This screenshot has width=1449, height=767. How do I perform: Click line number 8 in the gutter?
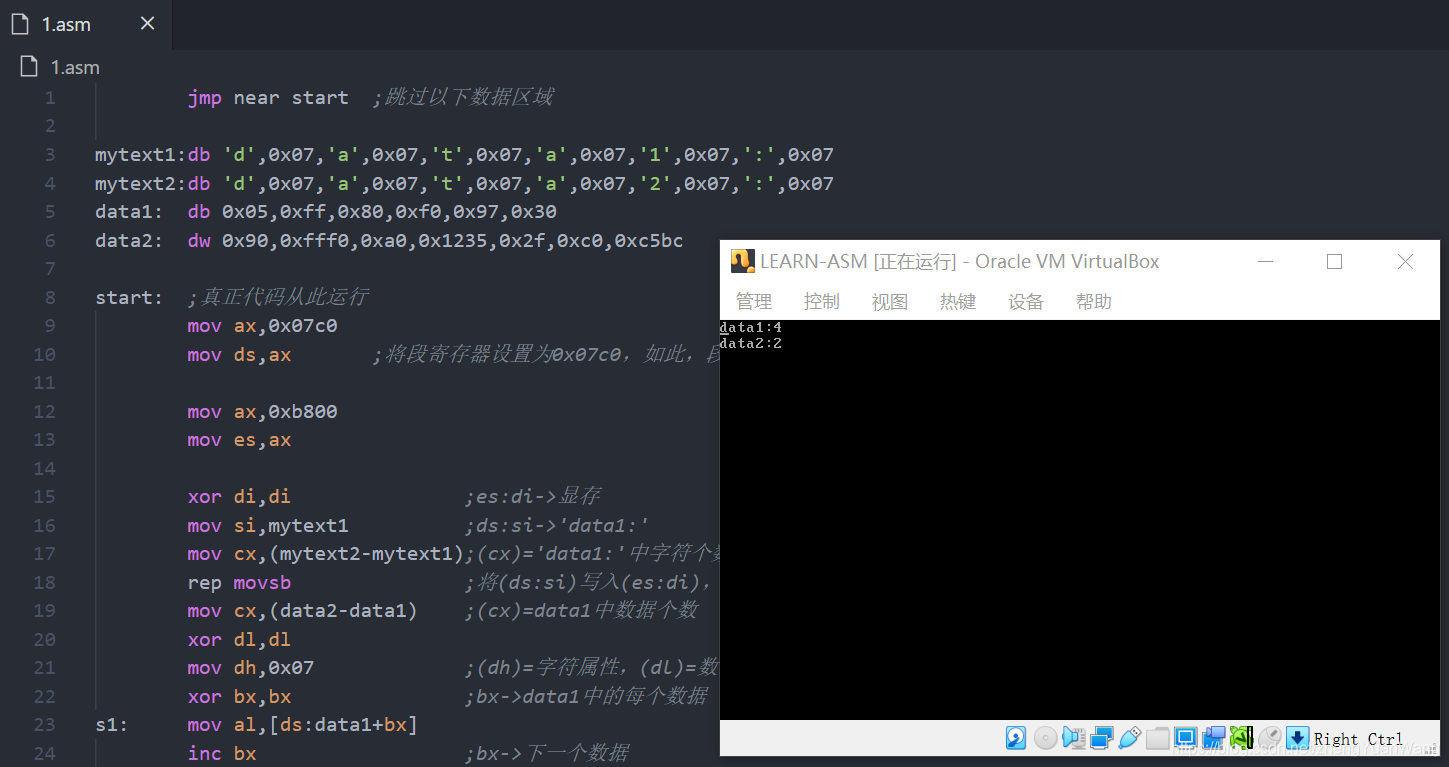[50, 297]
